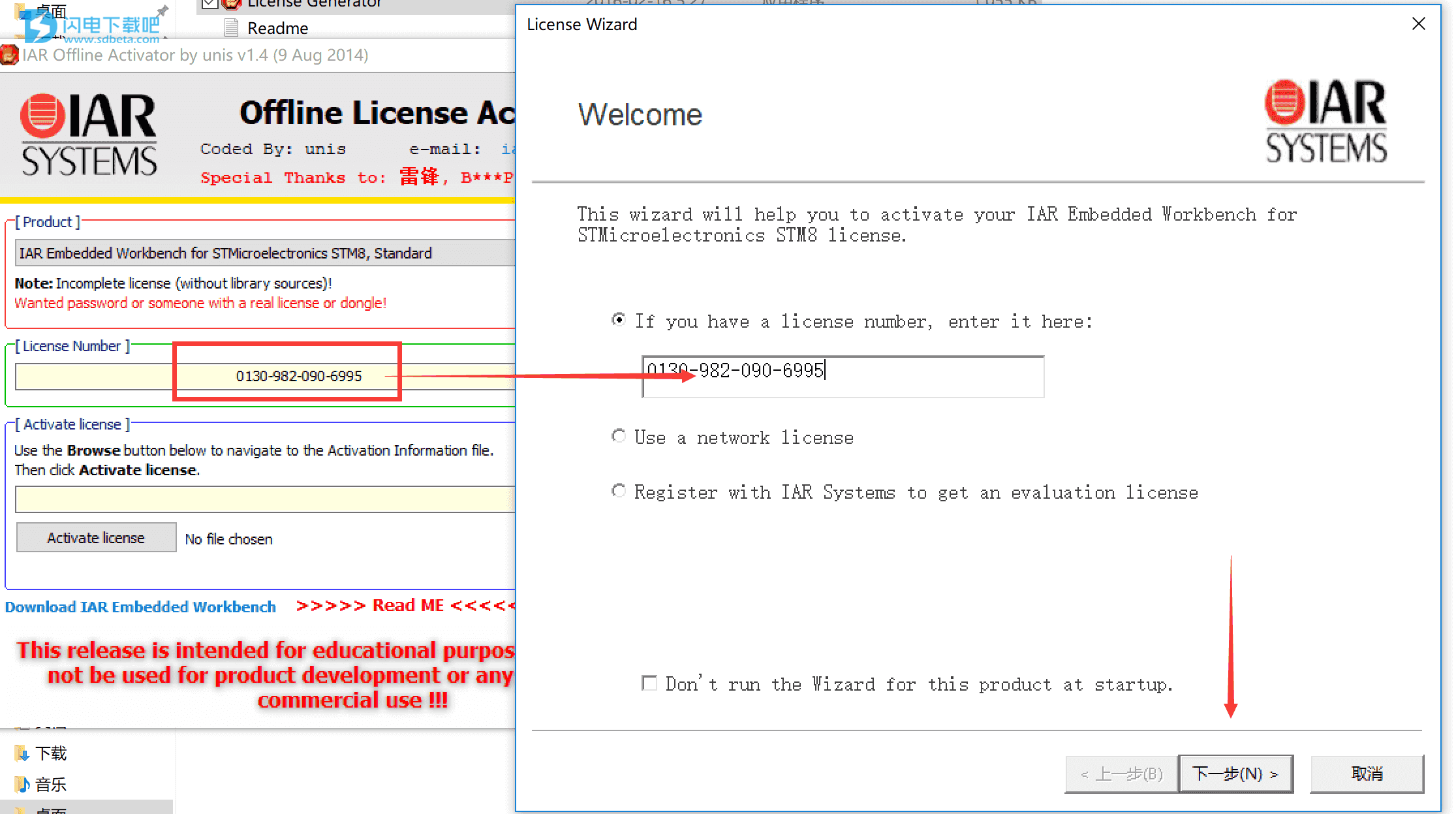The width and height of the screenshot is (1456, 814).
Task: Enable Don't run Wizard at startup checkbox
Action: 649,683
